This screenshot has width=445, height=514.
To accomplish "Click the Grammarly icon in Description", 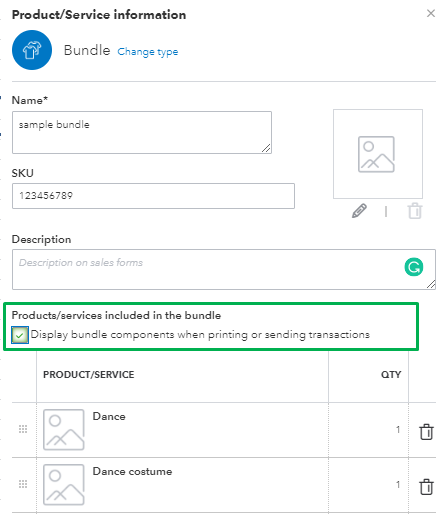I will point(414,267).
